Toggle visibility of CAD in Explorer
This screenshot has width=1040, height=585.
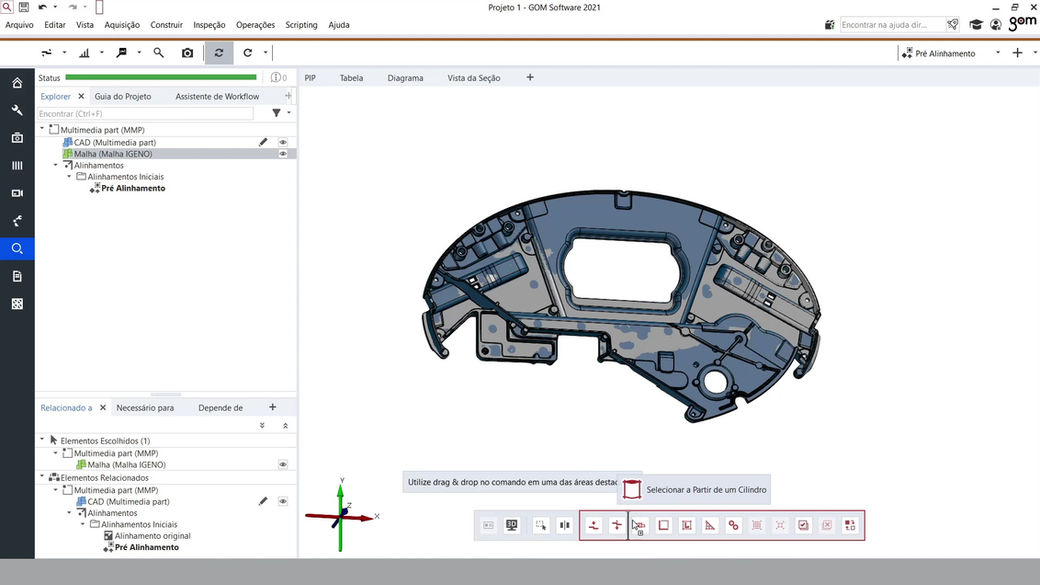point(283,142)
